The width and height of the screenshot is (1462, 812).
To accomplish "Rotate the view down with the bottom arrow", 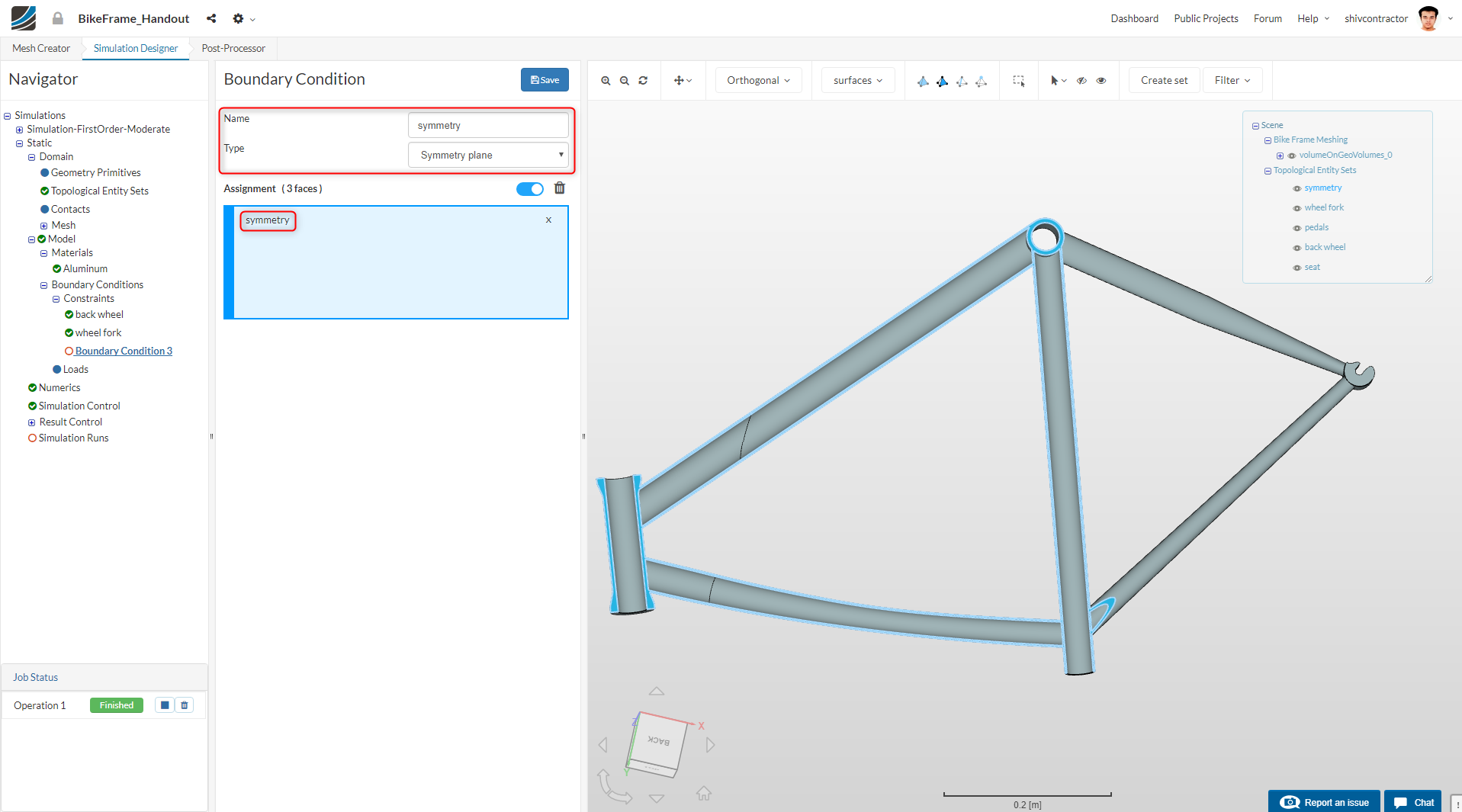I will pos(657,798).
